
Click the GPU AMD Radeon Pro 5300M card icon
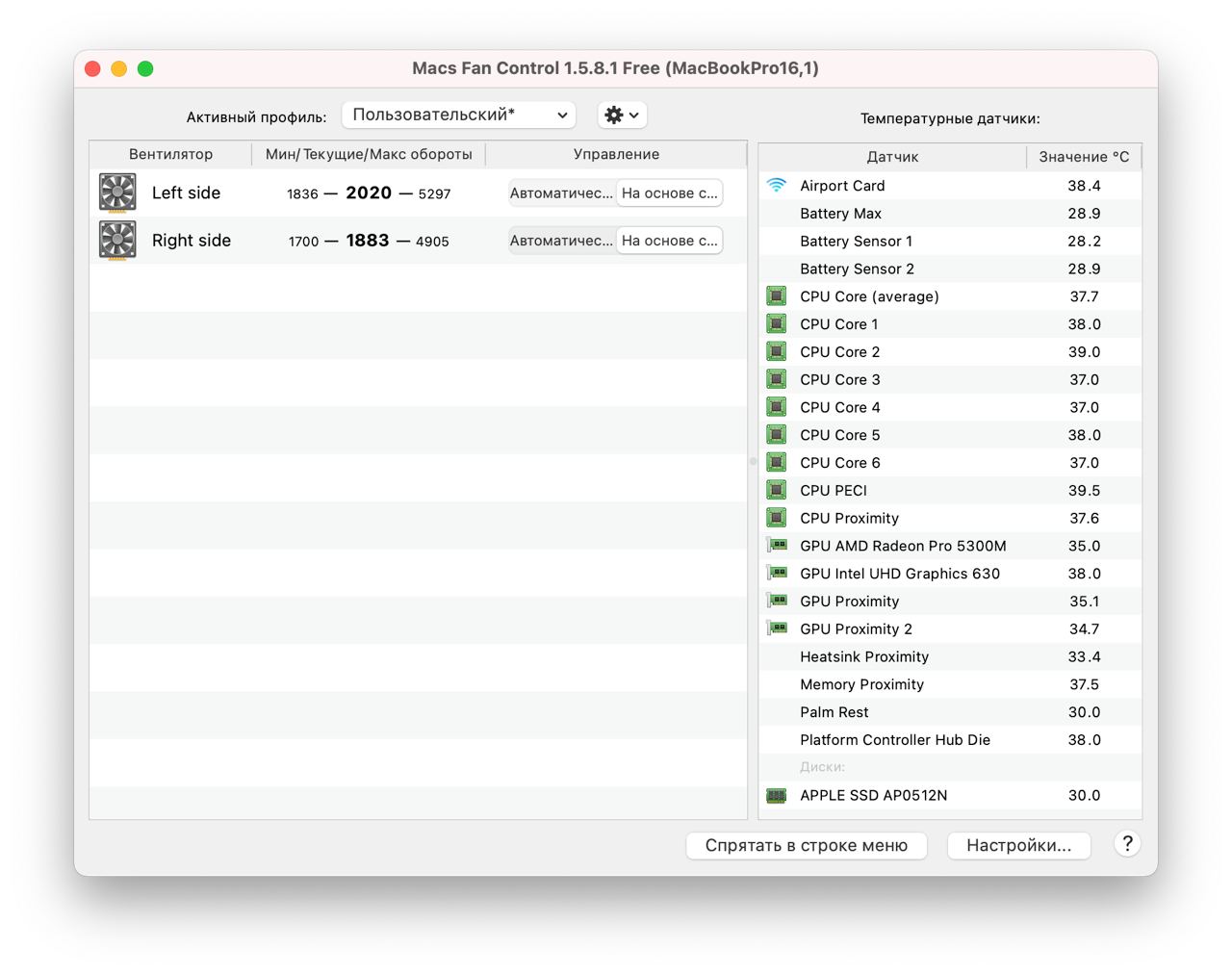click(777, 546)
